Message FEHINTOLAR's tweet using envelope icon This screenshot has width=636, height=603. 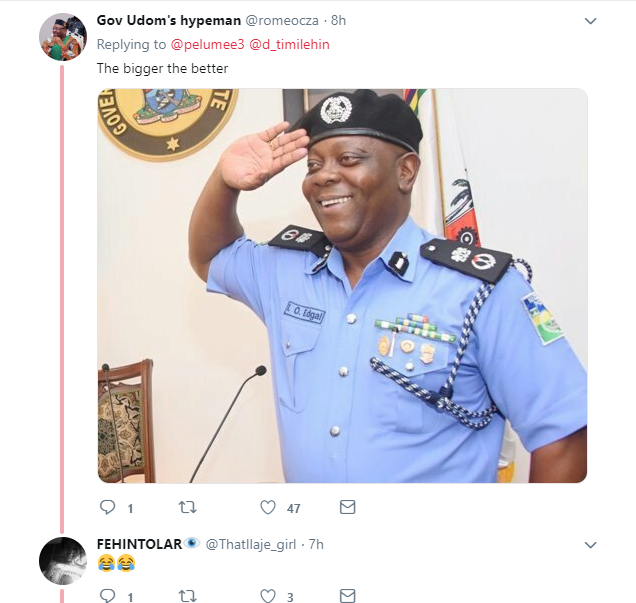pyautogui.click(x=347, y=597)
